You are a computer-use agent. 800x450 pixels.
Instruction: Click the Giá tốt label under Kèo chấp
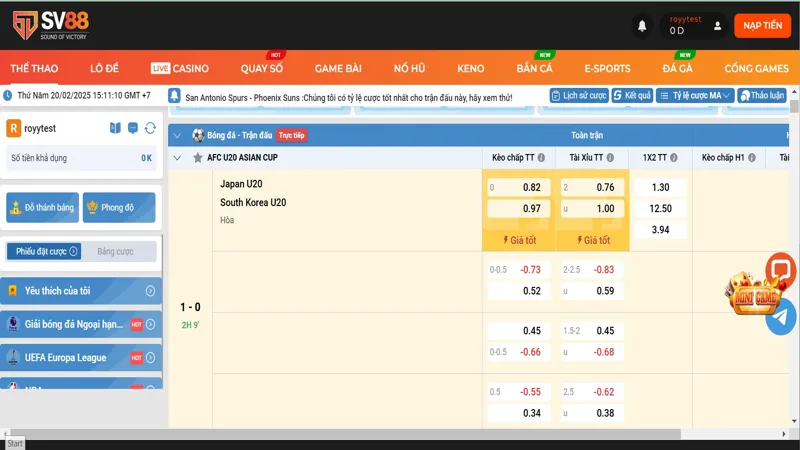pyautogui.click(x=519, y=240)
